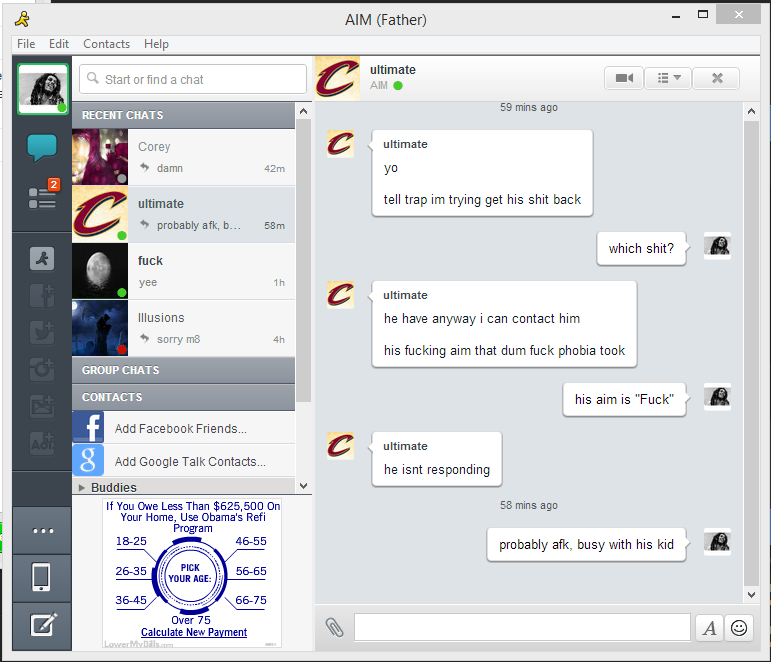
Task: Add mail account sidebar icon
Action: 42,406
